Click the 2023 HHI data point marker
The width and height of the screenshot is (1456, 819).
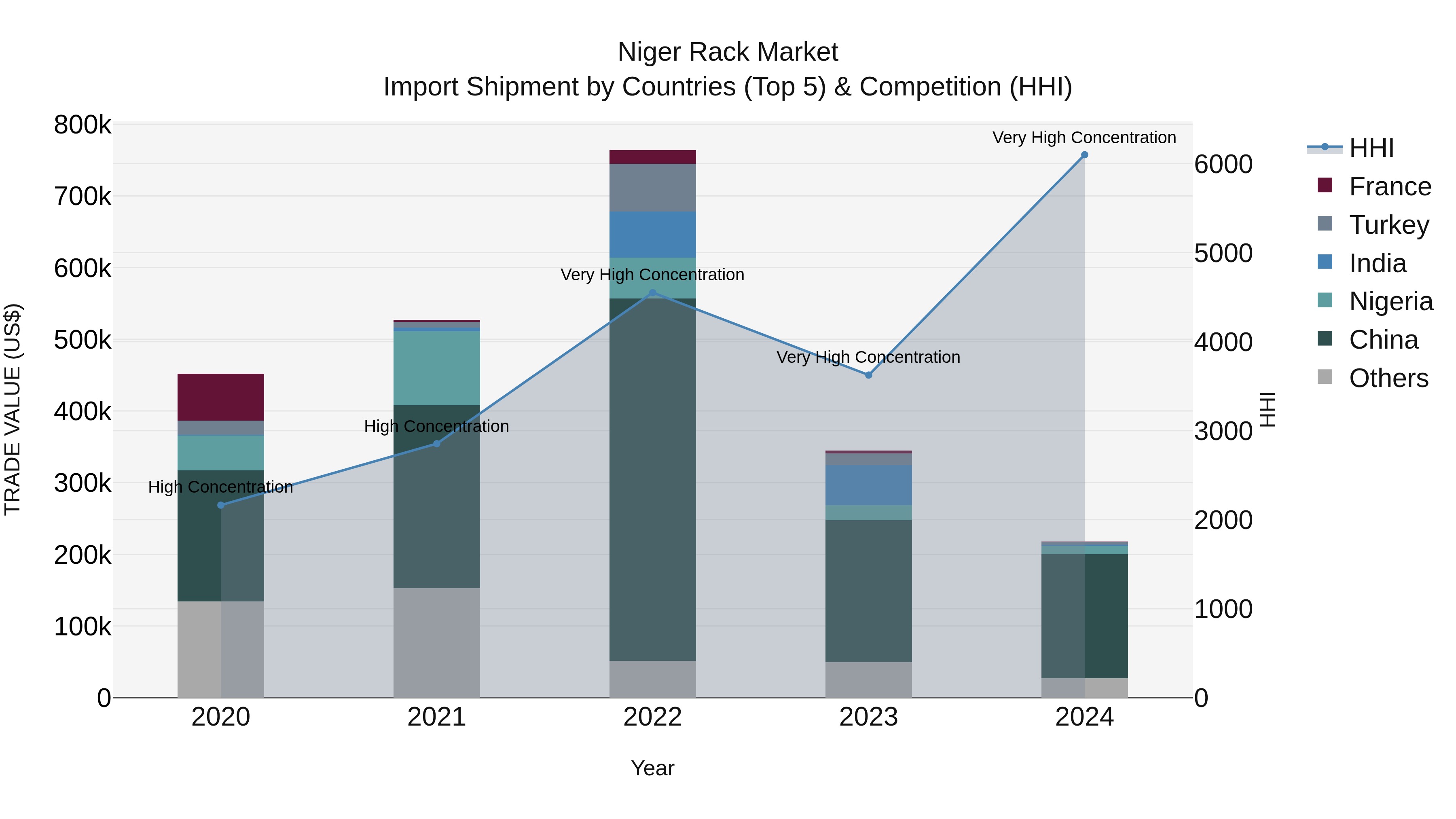pyautogui.click(x=869, y=375)
